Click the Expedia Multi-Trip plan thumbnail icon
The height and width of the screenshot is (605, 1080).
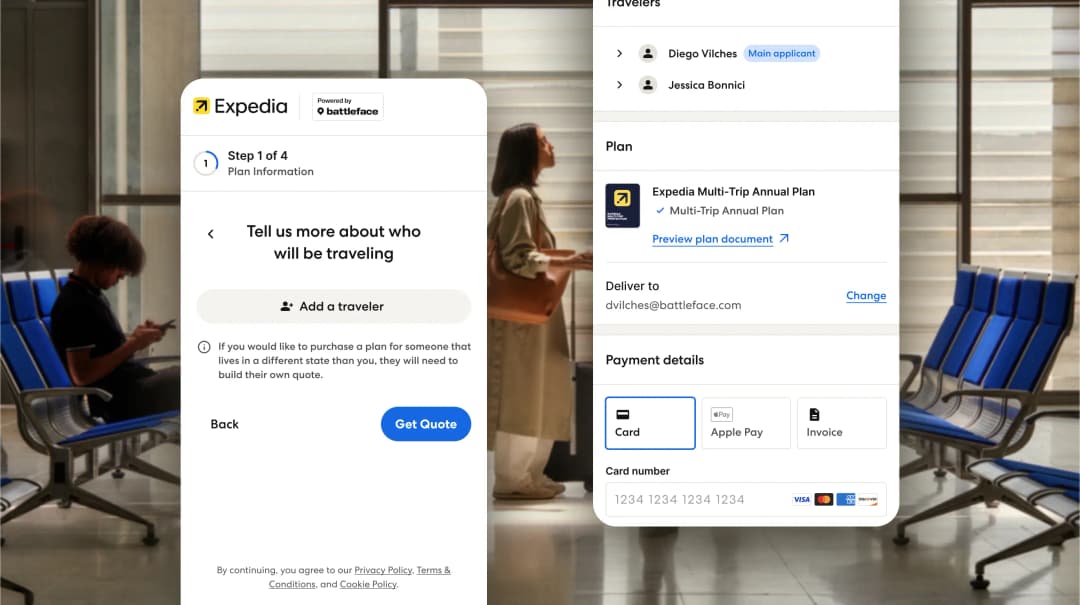(622, 205)
